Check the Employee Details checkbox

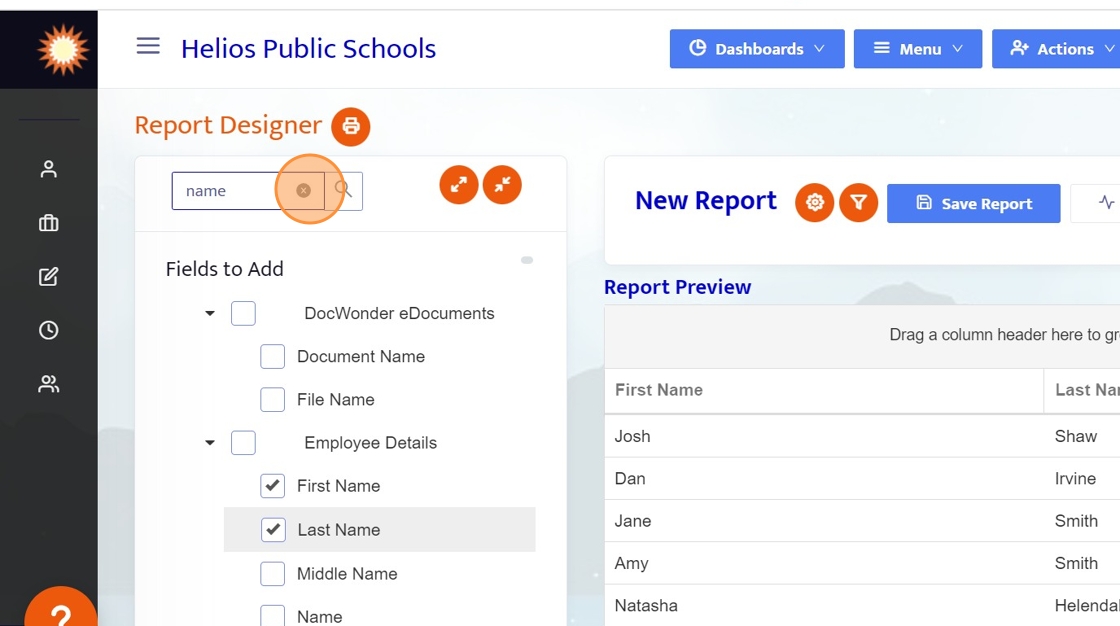244,443
